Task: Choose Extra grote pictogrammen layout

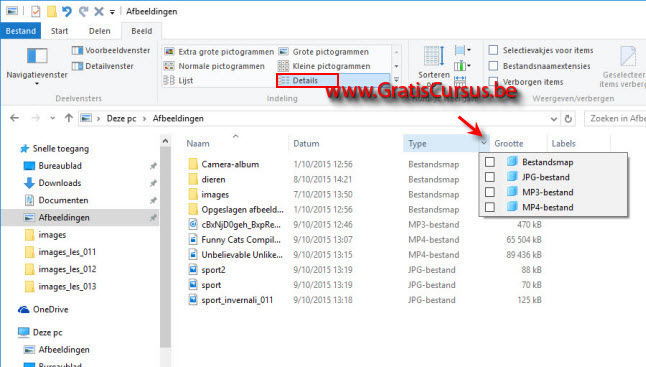Action: point(219,52)
